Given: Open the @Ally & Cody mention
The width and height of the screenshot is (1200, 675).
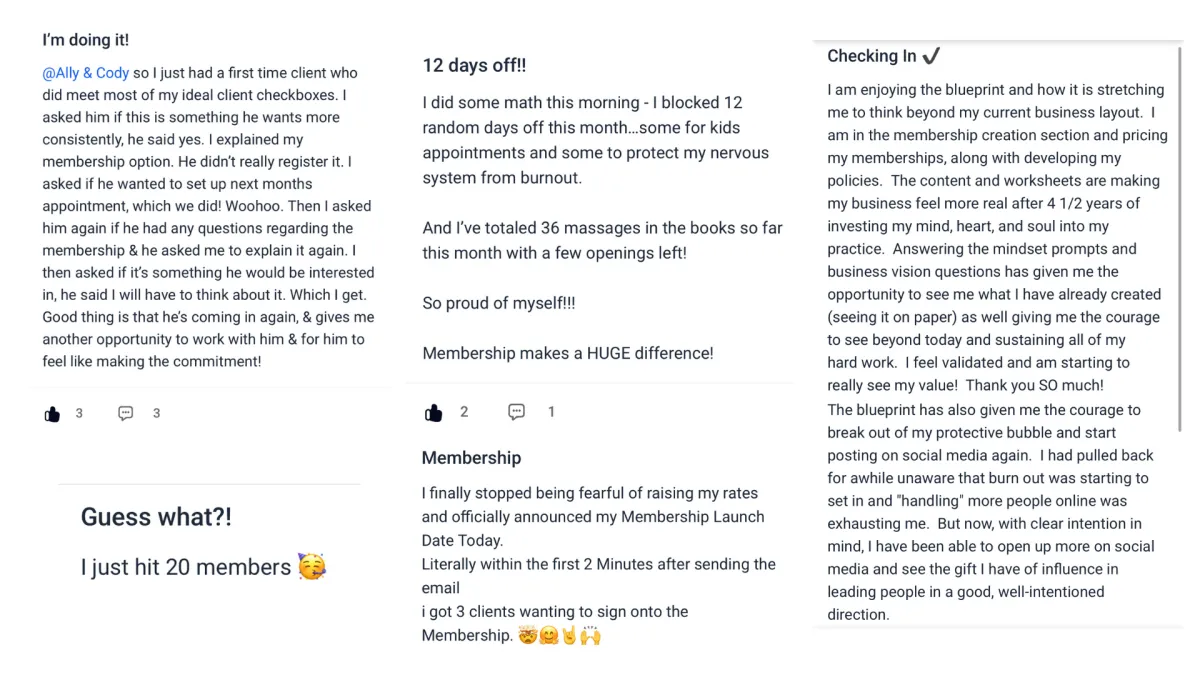Looking at the screenshot, I should click(x=86, y=73).
